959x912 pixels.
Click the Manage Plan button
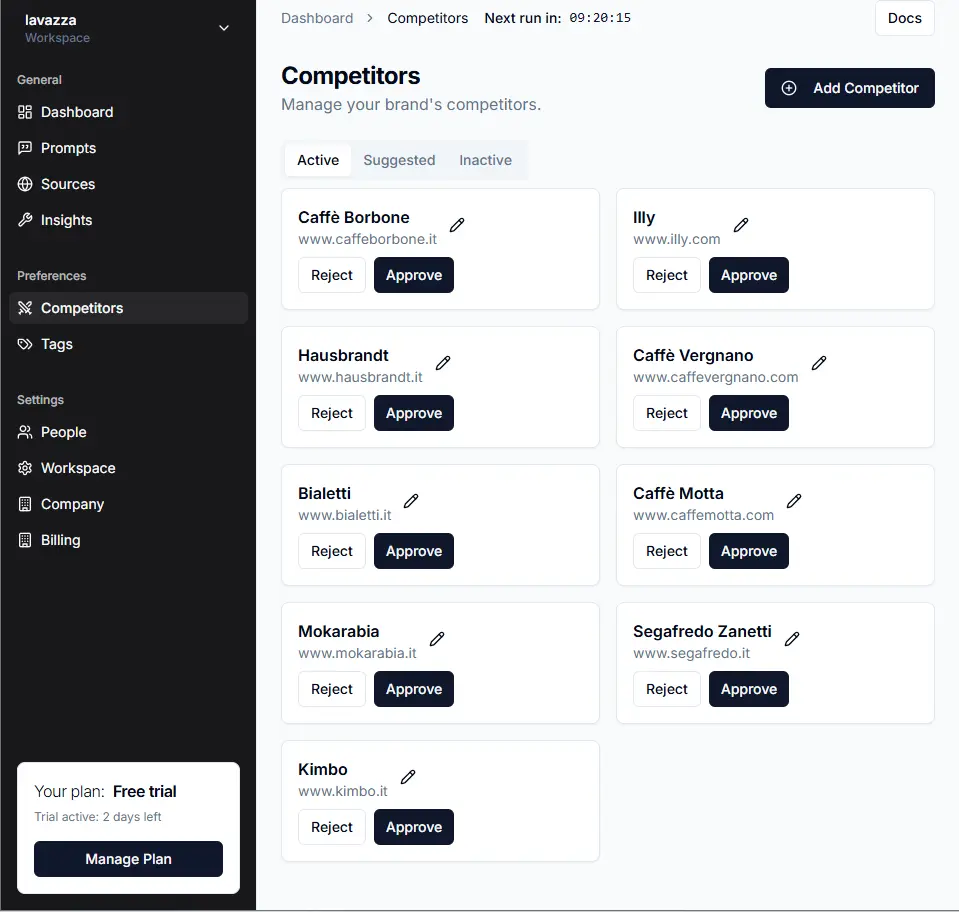[x=128, y=859]
